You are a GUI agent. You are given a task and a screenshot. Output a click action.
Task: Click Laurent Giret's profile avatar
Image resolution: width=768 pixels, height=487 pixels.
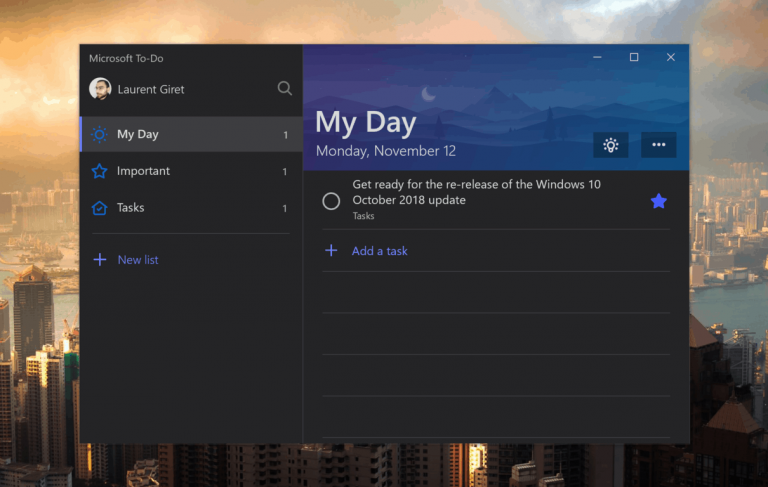[100, 89]
